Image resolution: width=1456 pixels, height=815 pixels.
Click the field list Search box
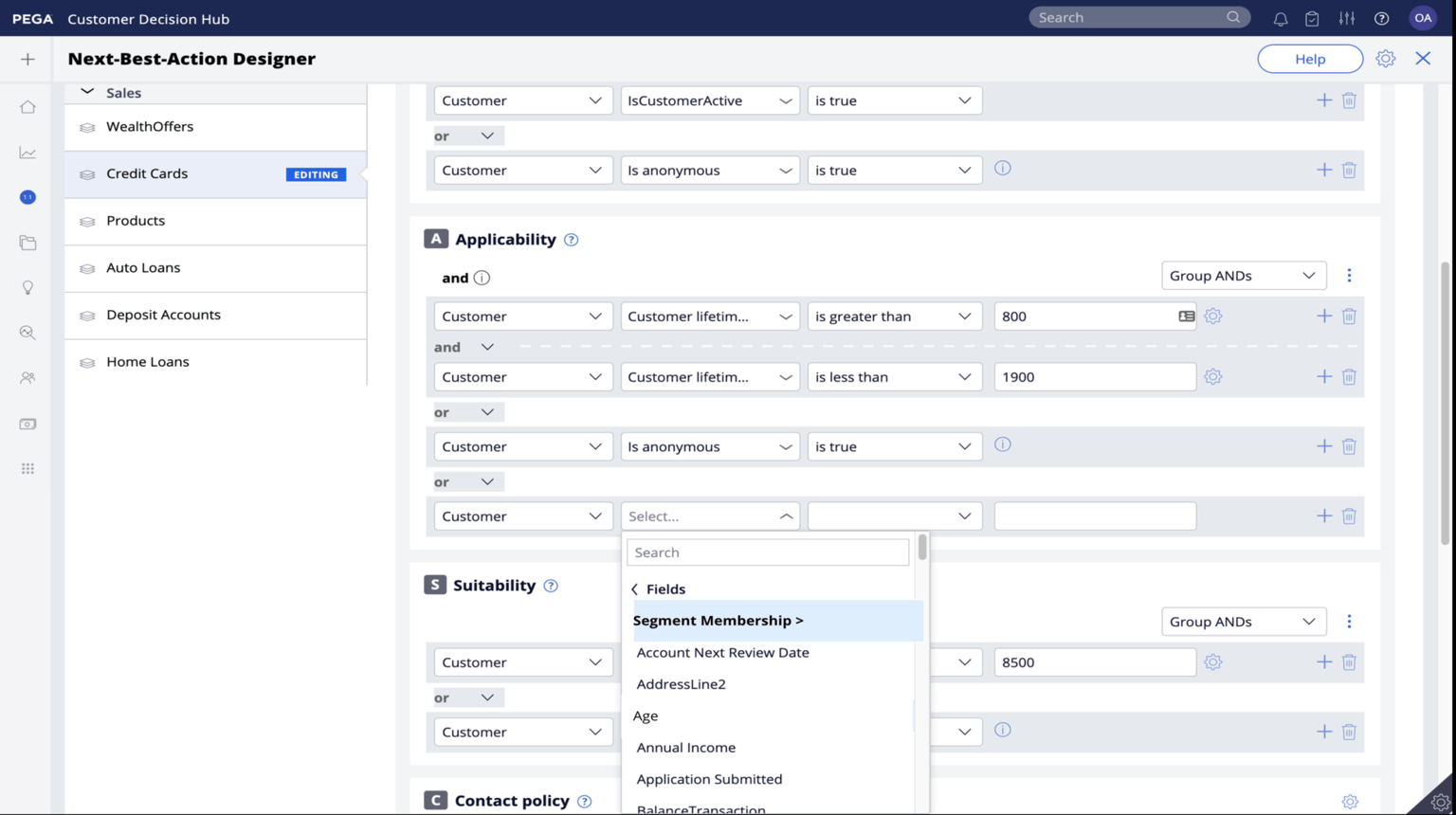pyautogui.click(x=767, y=552)
